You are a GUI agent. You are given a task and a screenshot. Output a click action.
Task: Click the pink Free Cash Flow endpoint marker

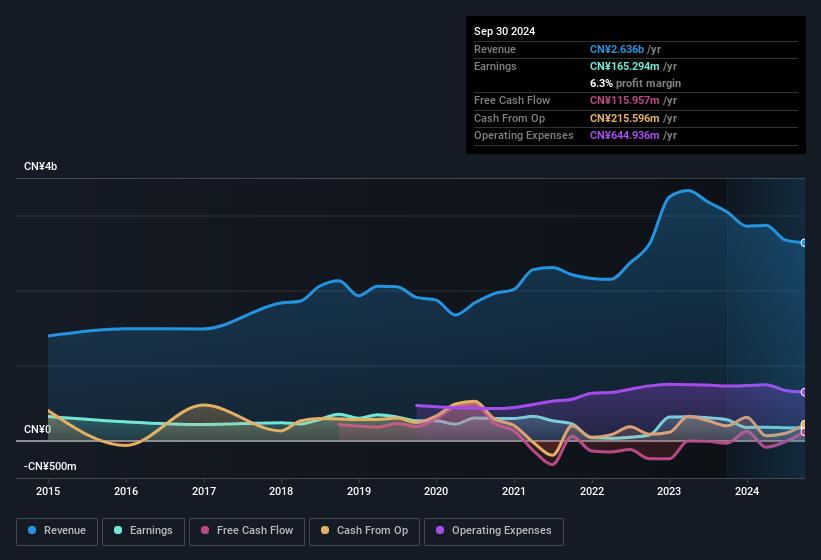click(x=804, y=432)
